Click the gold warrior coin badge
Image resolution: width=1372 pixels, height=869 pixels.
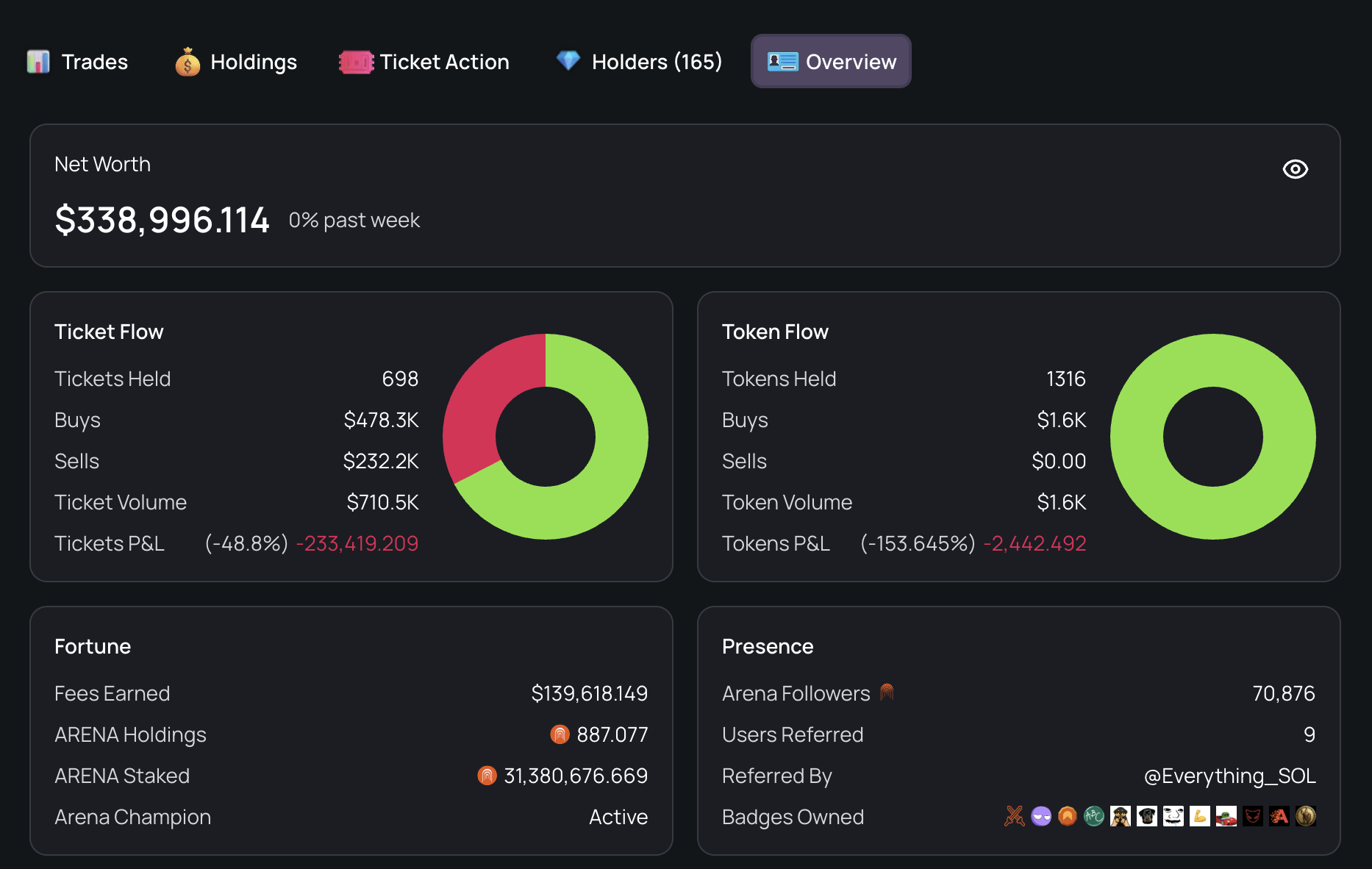pyautogui.click(x=1306, y=816)
